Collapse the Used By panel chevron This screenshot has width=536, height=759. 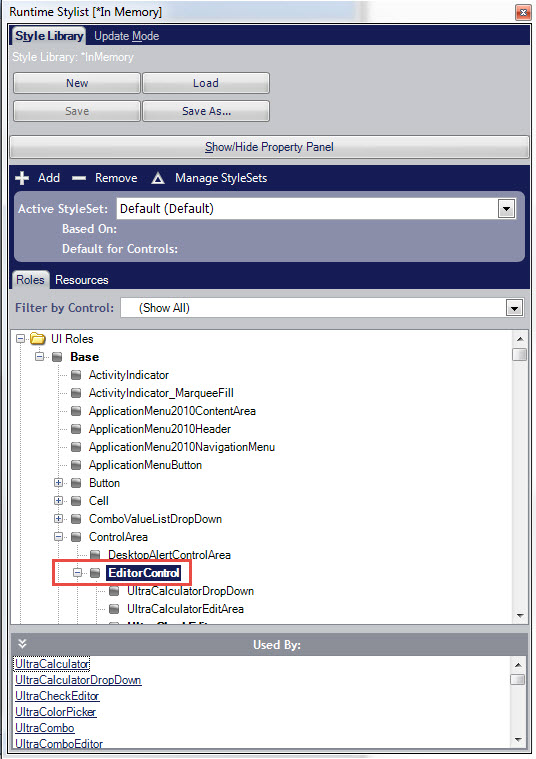click(x=22, y=644)
